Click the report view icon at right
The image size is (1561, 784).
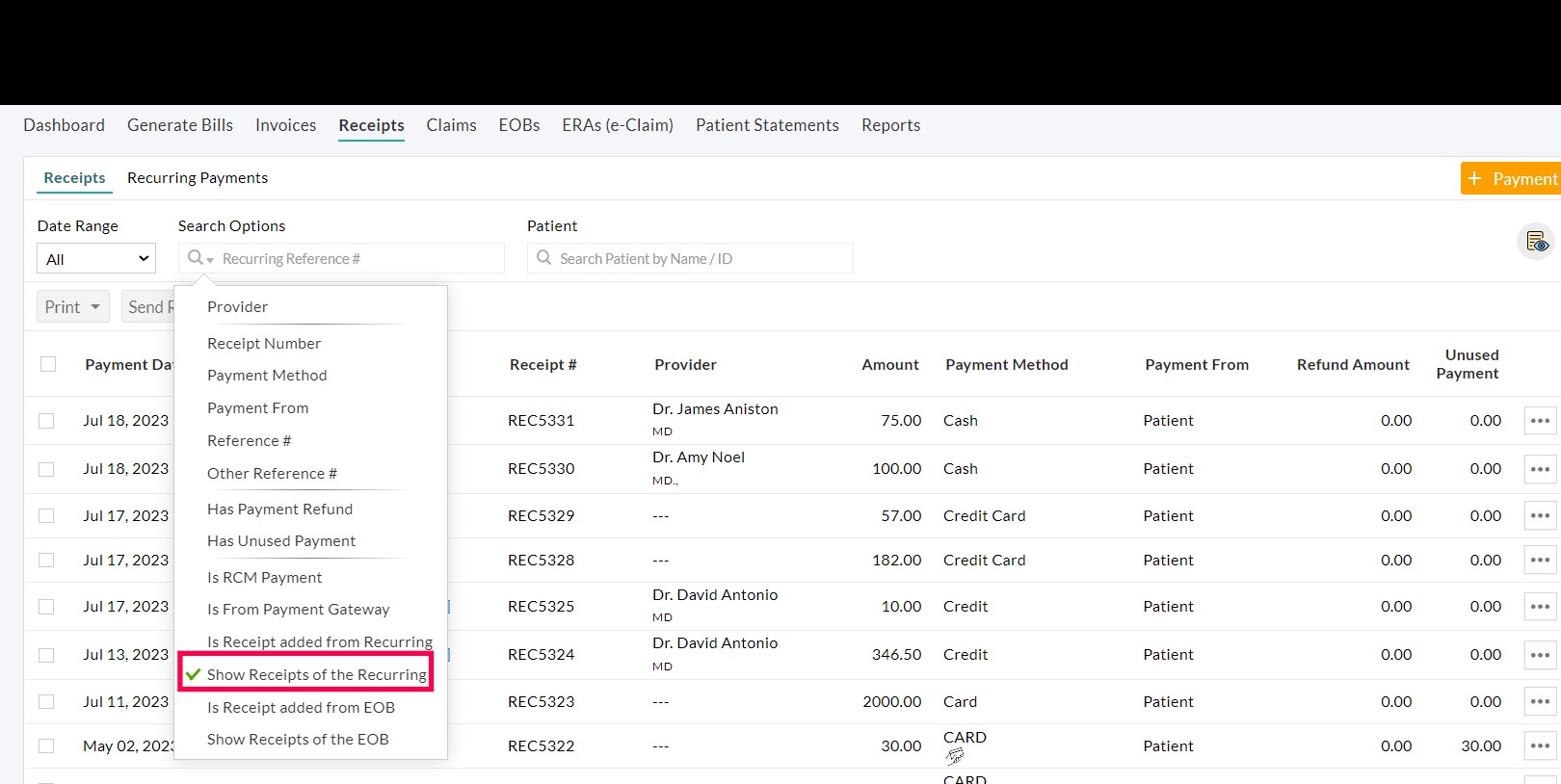click(1536, 242)
